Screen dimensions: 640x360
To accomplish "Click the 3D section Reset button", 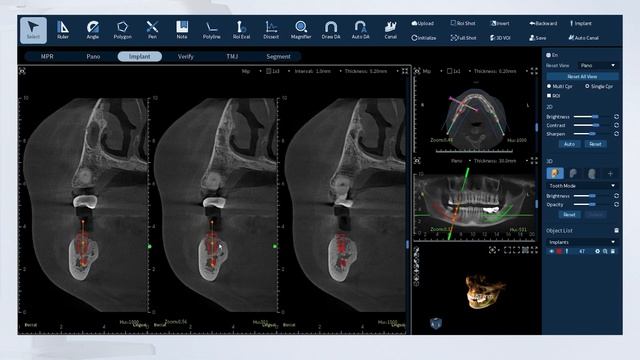I will [x=569, y=214].
